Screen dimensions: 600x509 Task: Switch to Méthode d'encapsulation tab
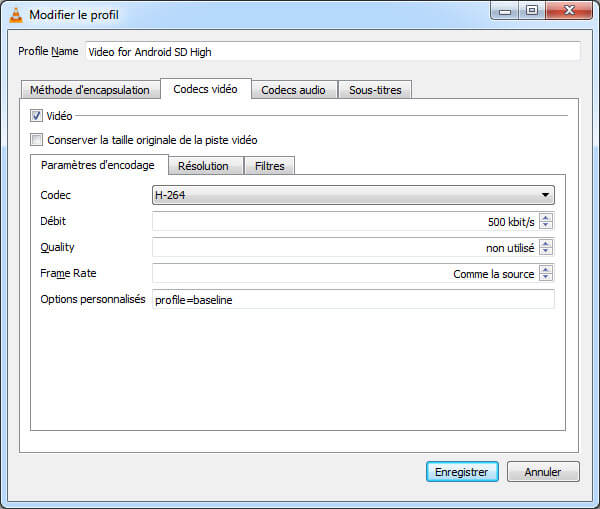pyautogui.click(x=89, y=90)
